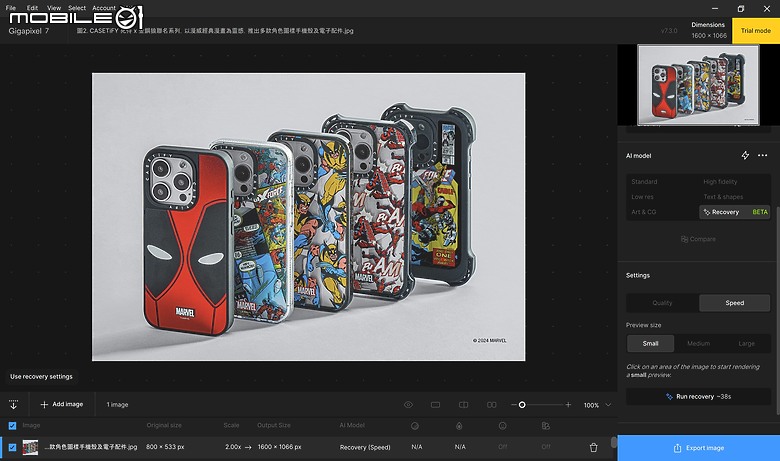Open the 100% zoom level dropdown

point(597,405)
